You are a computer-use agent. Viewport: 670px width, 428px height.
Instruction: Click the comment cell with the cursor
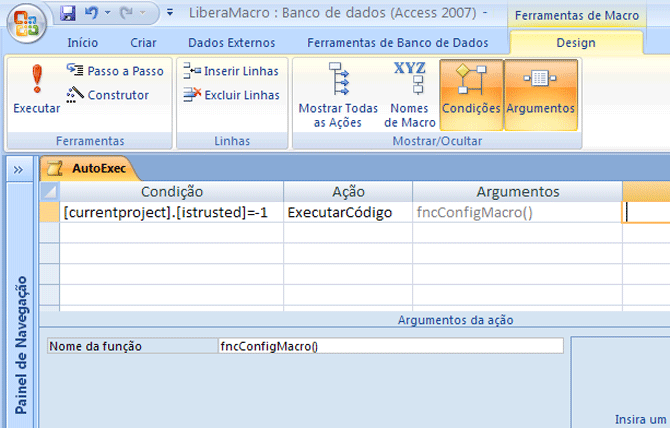(646, 212)
